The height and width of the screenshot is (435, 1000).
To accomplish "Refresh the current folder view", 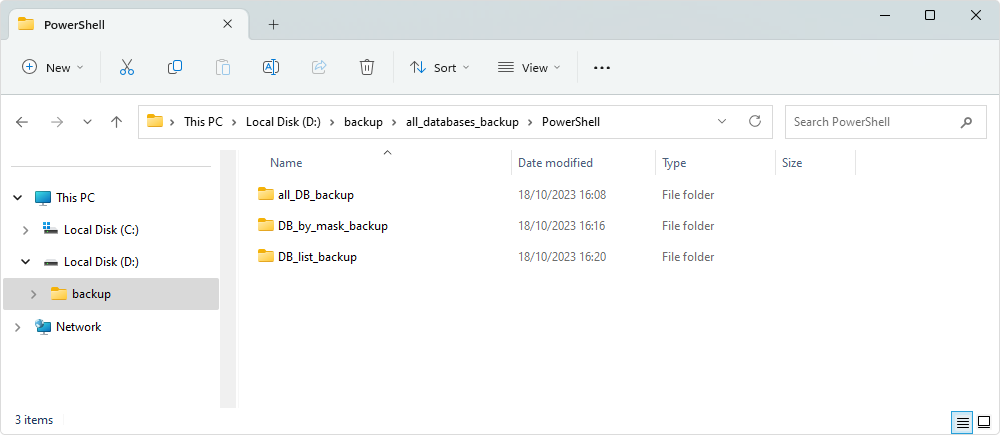I will pyautogui.click(x=755, y=121).
